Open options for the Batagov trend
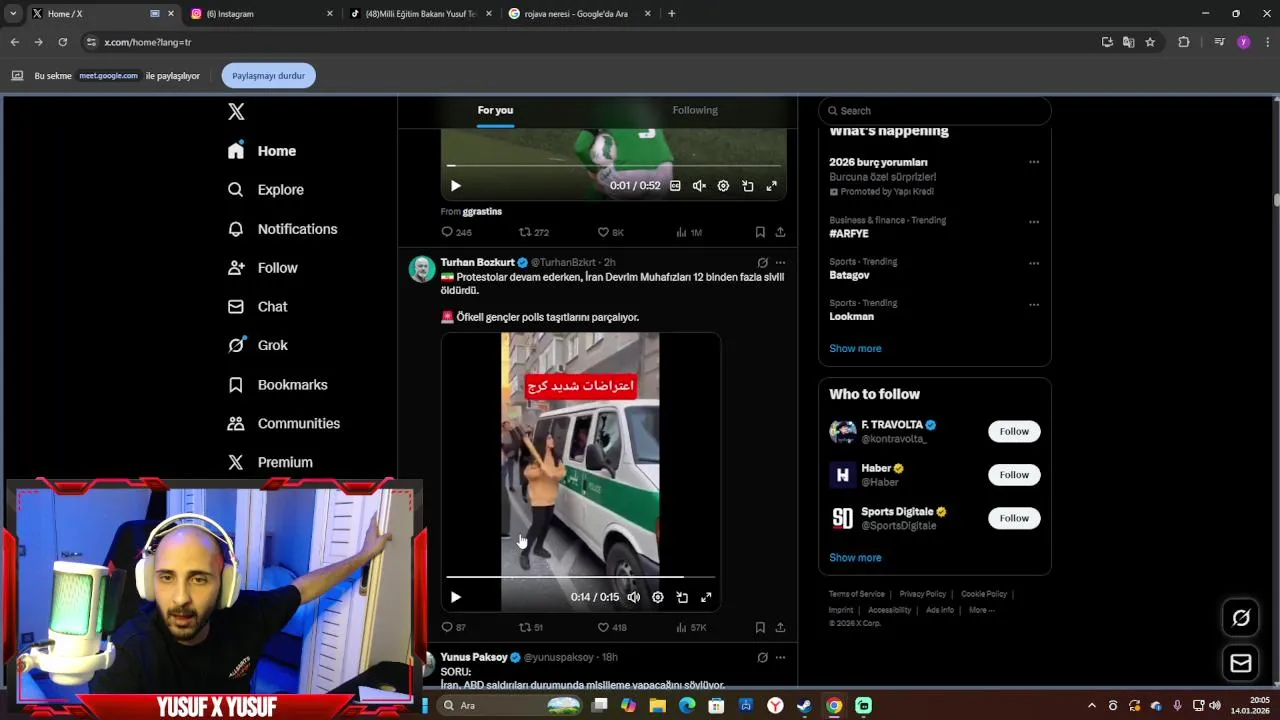1280x720 pixels. 1034,263
